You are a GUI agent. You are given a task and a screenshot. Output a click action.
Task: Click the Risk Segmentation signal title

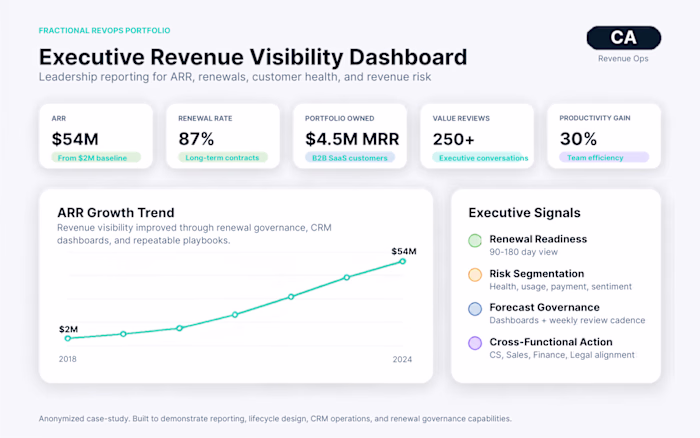[x=537, y=273]
